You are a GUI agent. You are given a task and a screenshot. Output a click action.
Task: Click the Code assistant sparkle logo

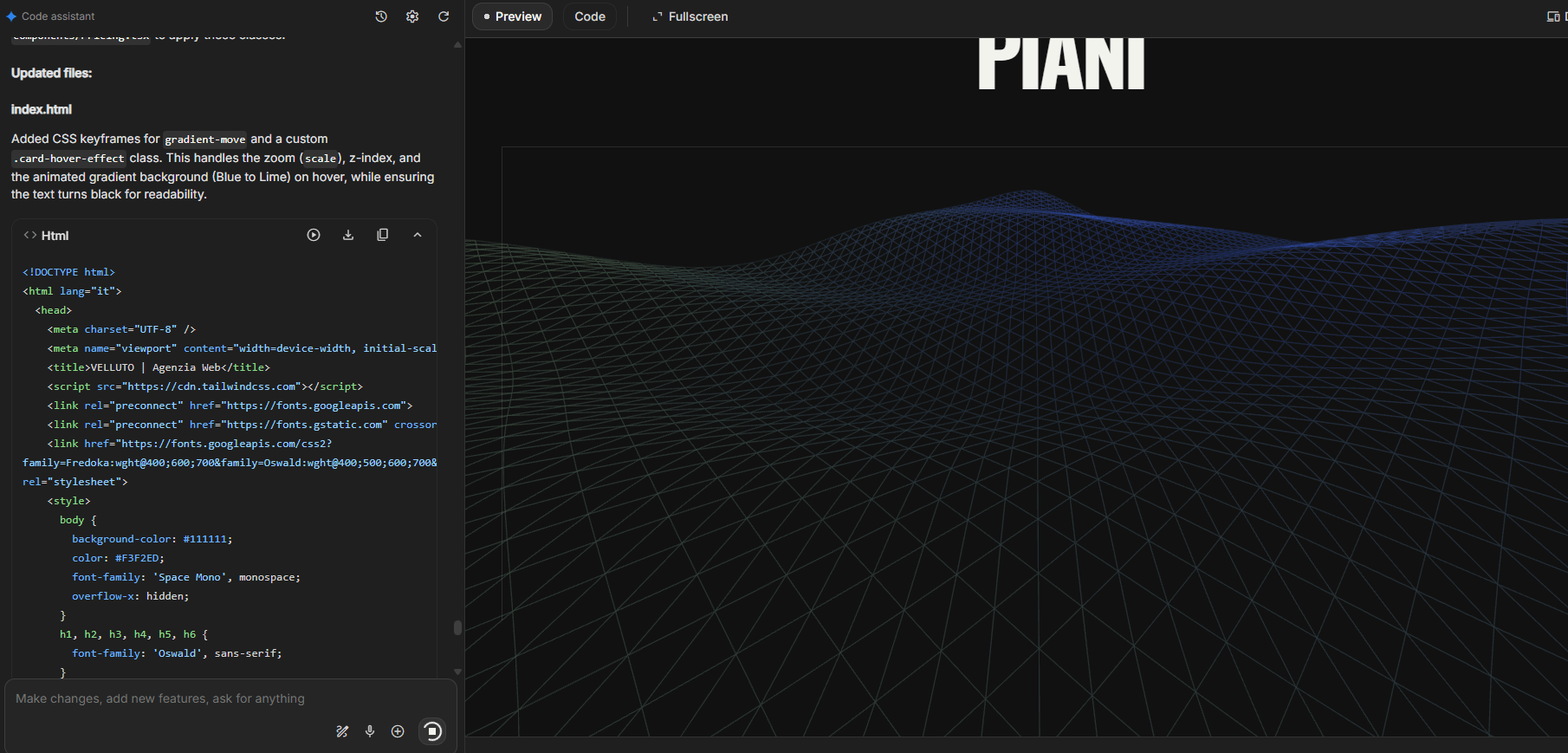11,16
